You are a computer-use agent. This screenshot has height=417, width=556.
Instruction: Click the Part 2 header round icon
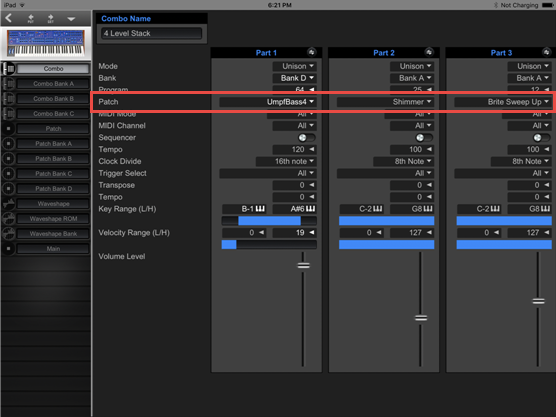coord(429,52)
